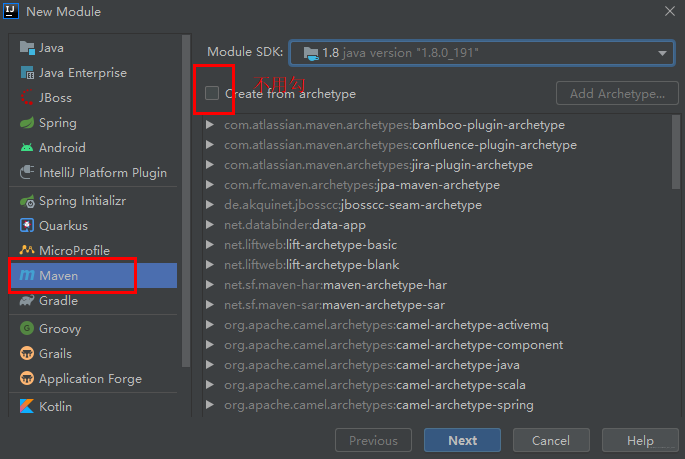
Task: Click the Next button
Action: [462, 440]
